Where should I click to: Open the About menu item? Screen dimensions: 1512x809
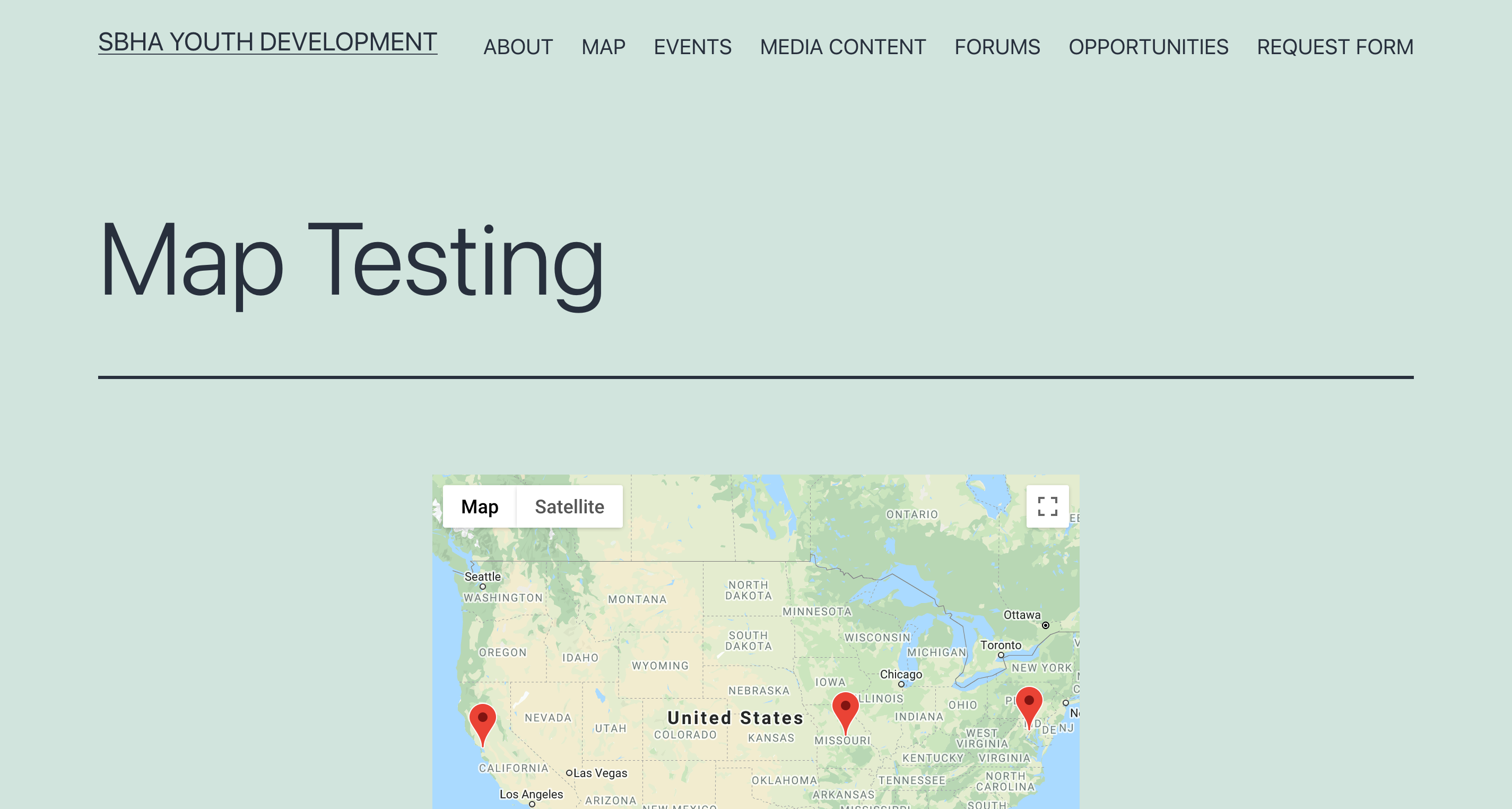tap(518, 47)
